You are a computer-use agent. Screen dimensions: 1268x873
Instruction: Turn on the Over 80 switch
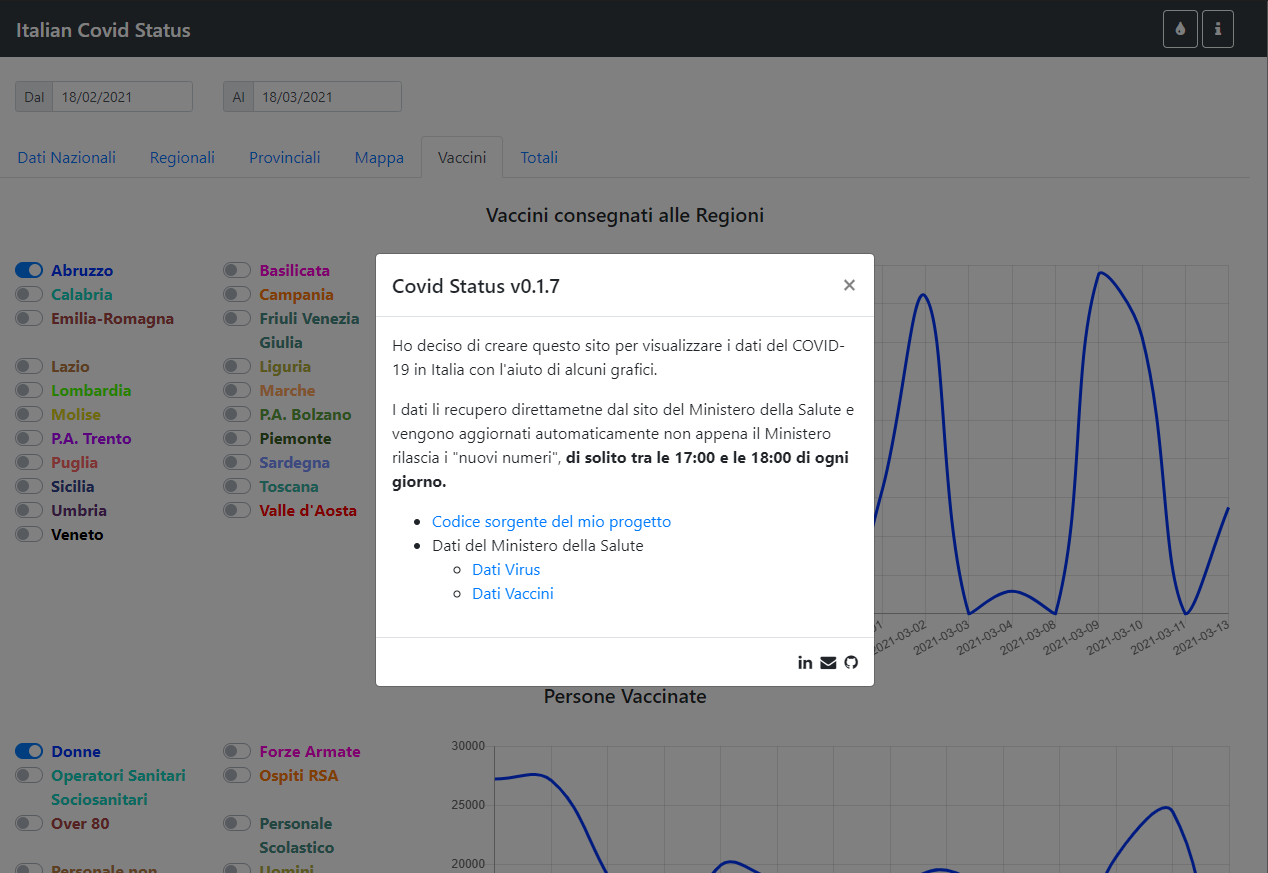(x=29, y=823)
